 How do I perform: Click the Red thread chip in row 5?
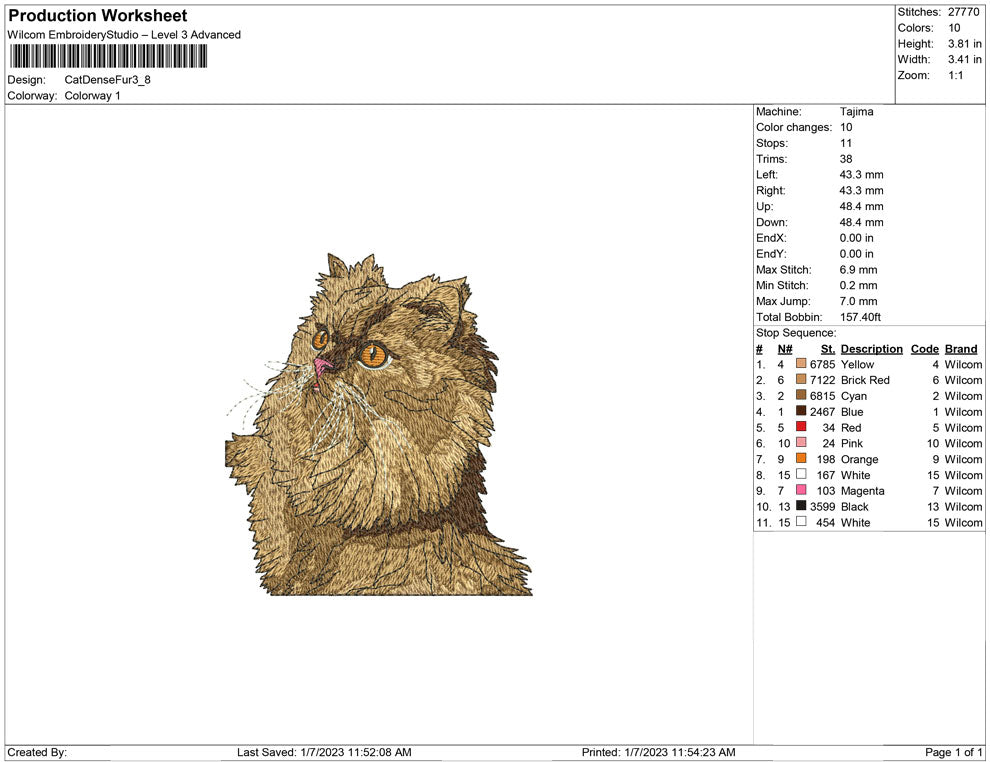tap(800, 428)
